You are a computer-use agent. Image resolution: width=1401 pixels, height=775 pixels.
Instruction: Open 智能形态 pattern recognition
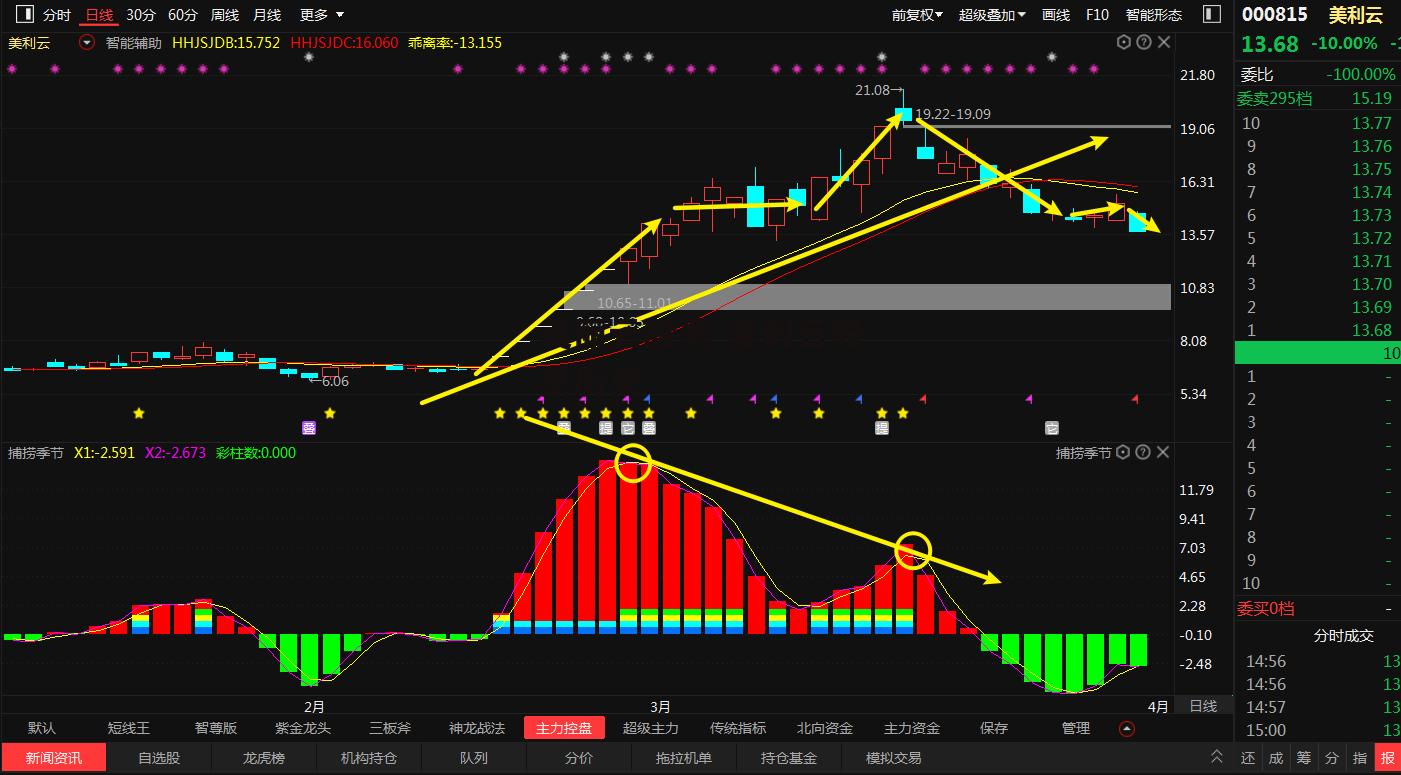(1154, 15)
